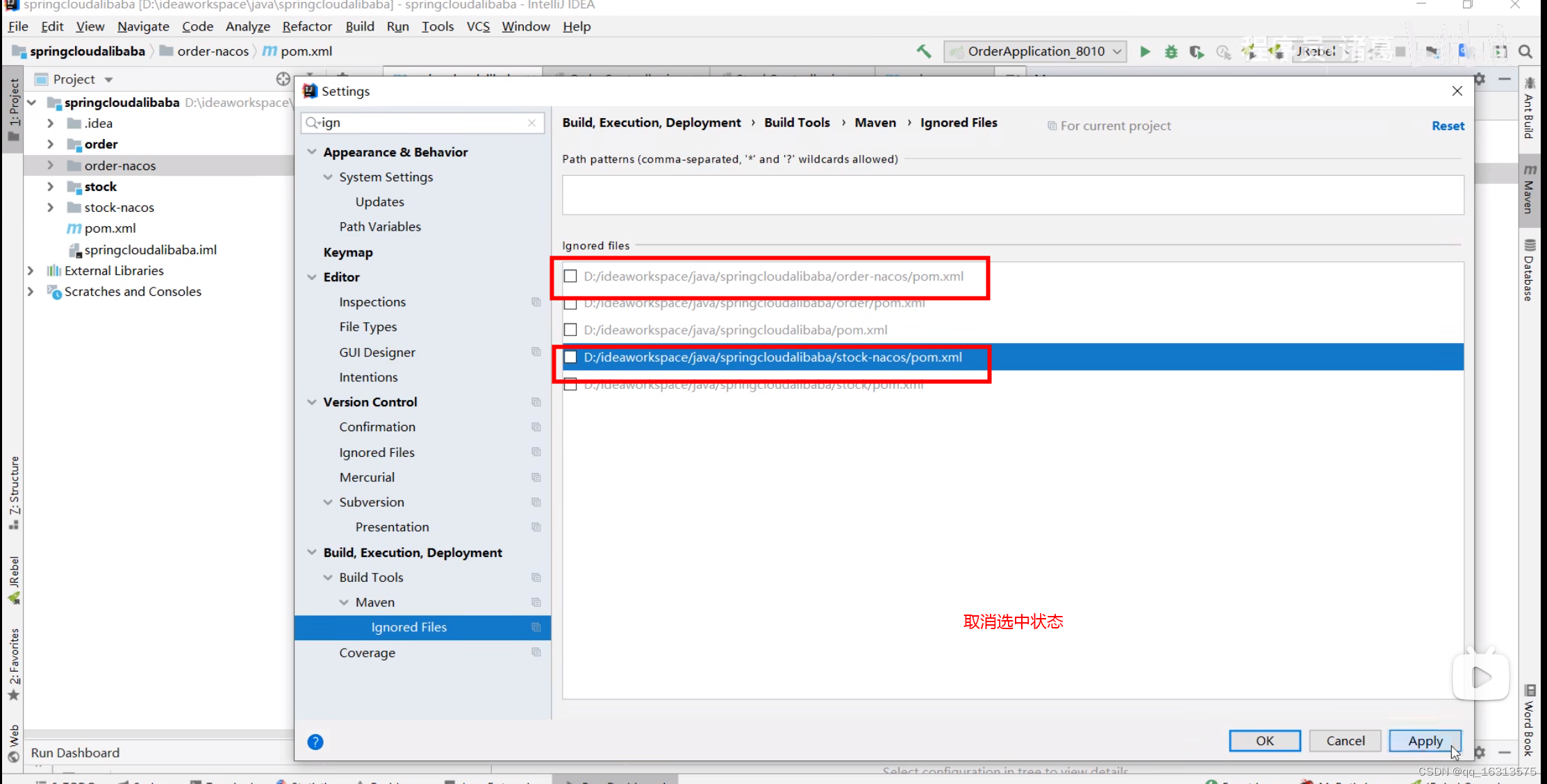Close the Settings dialog
Screen dimensions: 1547x784
tap(1457, 91)
